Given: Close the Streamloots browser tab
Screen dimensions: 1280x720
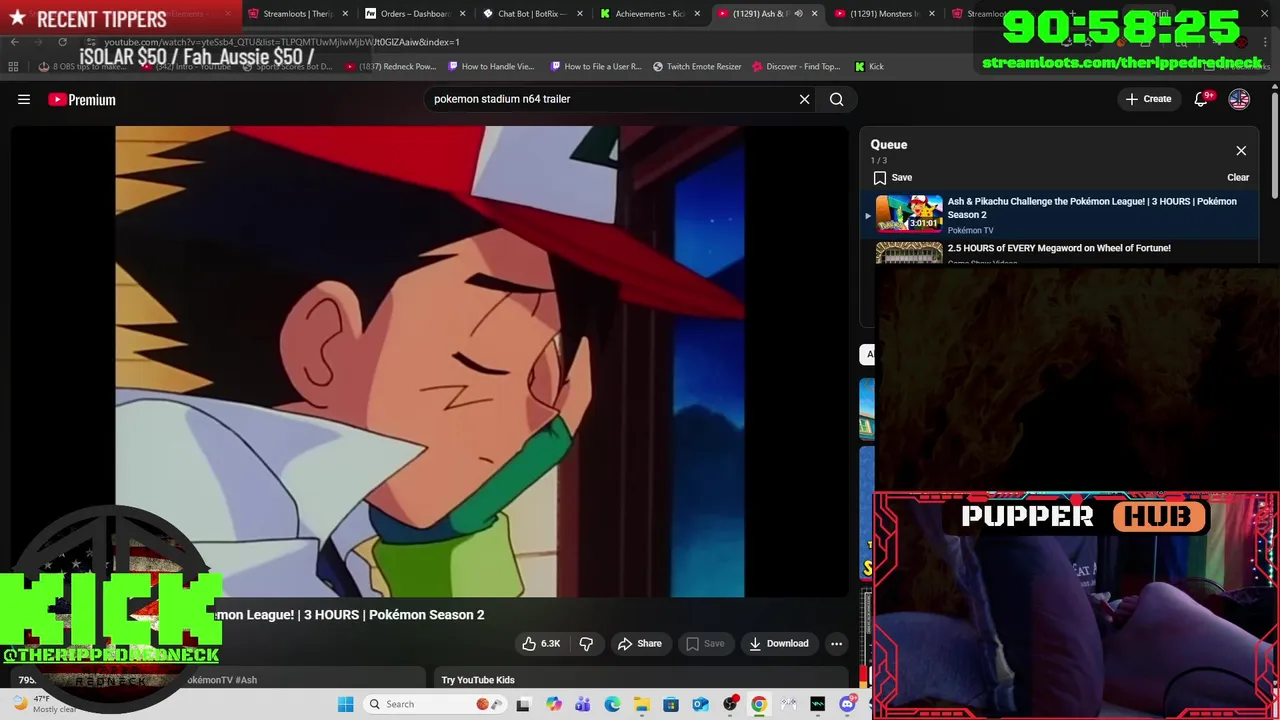Looking at the screenshot, I should [x=345, y=14].
